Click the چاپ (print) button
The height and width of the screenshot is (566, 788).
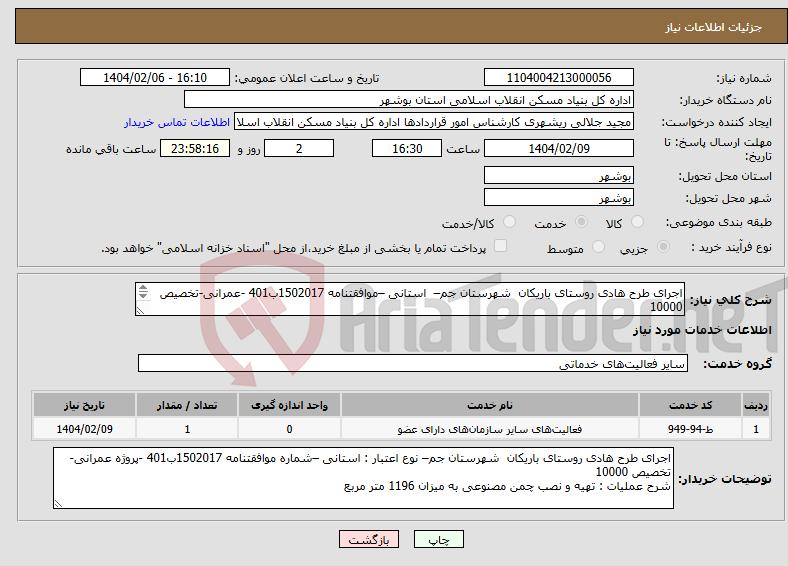(x=438, y=539)
